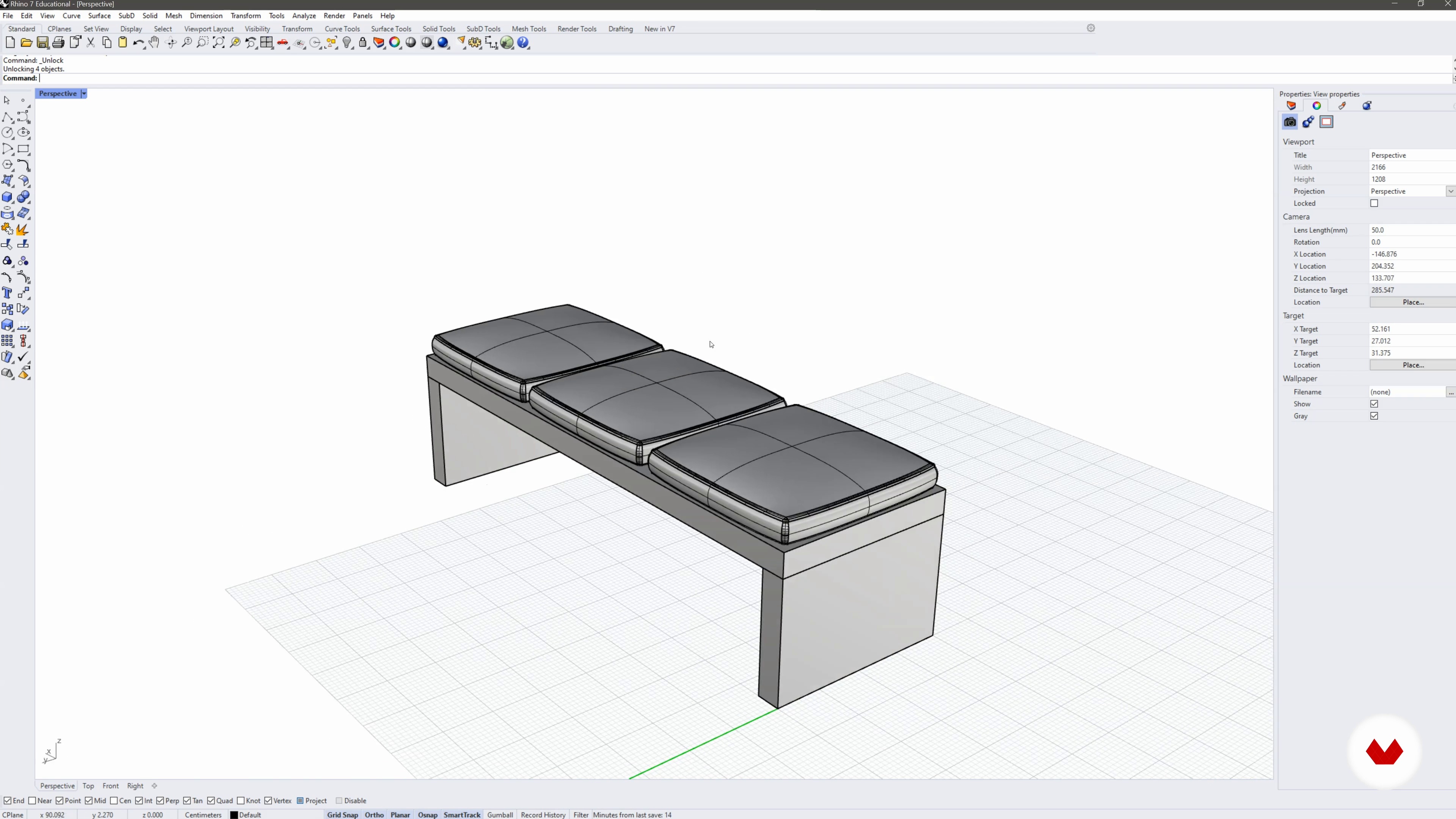
Task: Open the Material color wheel properties tab
Action: point(1316,106)
